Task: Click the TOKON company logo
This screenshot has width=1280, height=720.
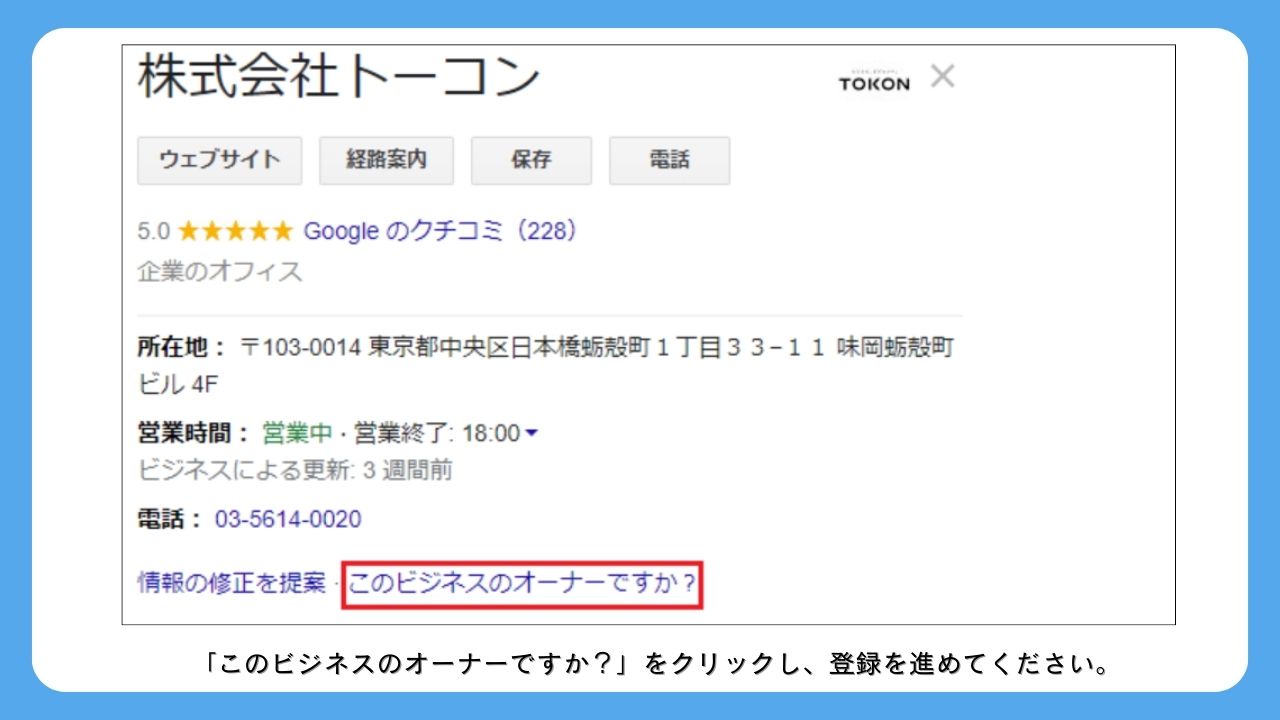Action: 874,82
